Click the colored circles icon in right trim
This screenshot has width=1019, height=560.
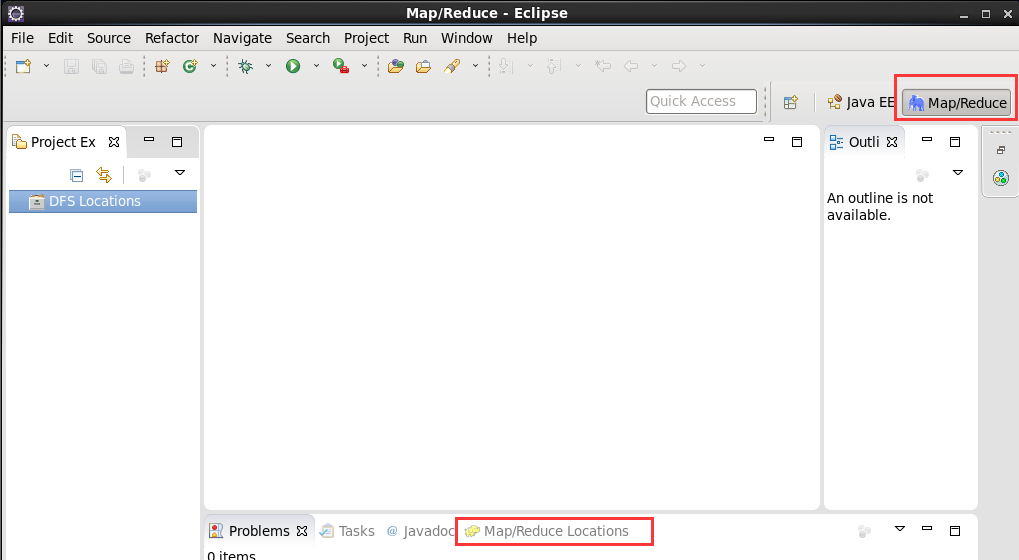[1001, 177]
